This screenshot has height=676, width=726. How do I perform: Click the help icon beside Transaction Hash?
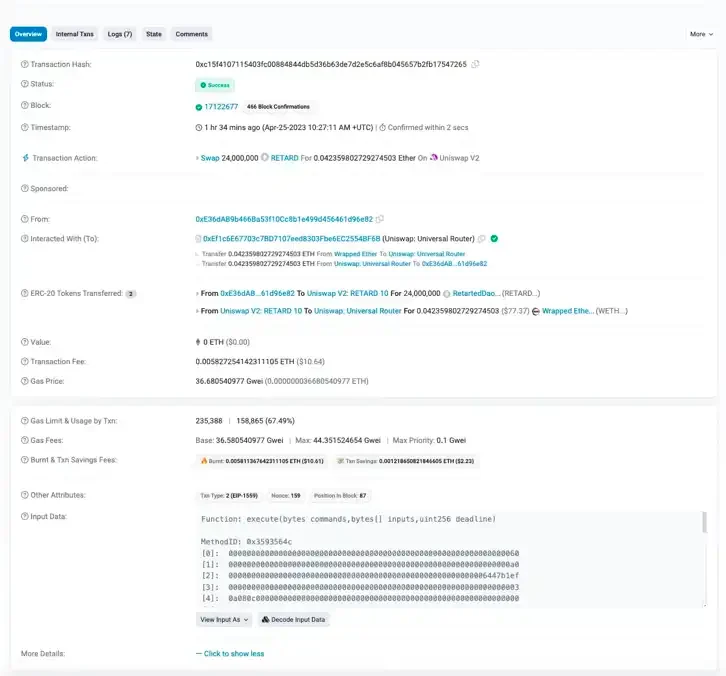25,64
